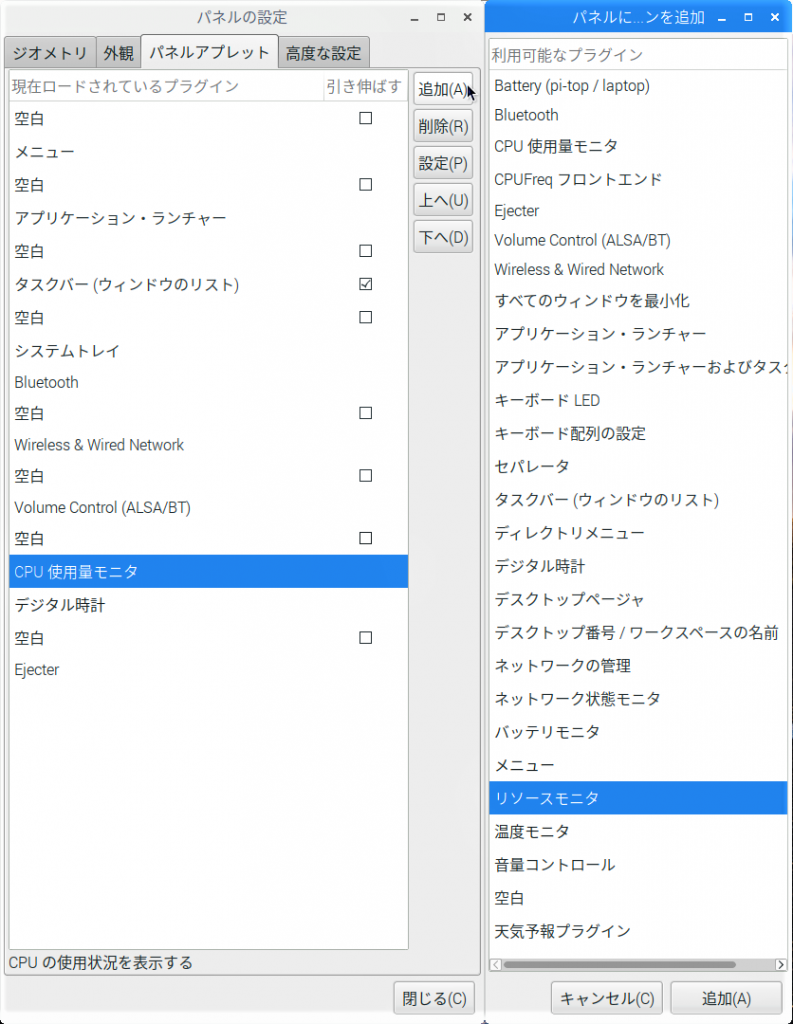
Task: Open the 外観 tab
Action: tap(118, 53)
